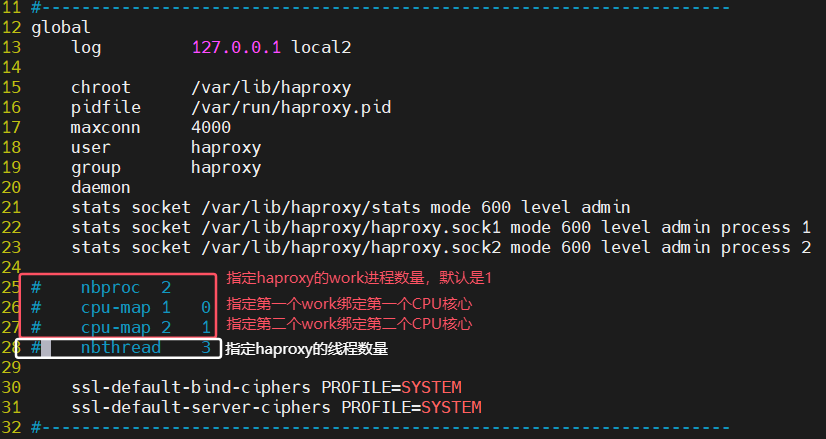The height and width of the screenshot is (439, 826).
Task: Click the path ending haproxy.sock2
Action: click(x=351, y=248)
